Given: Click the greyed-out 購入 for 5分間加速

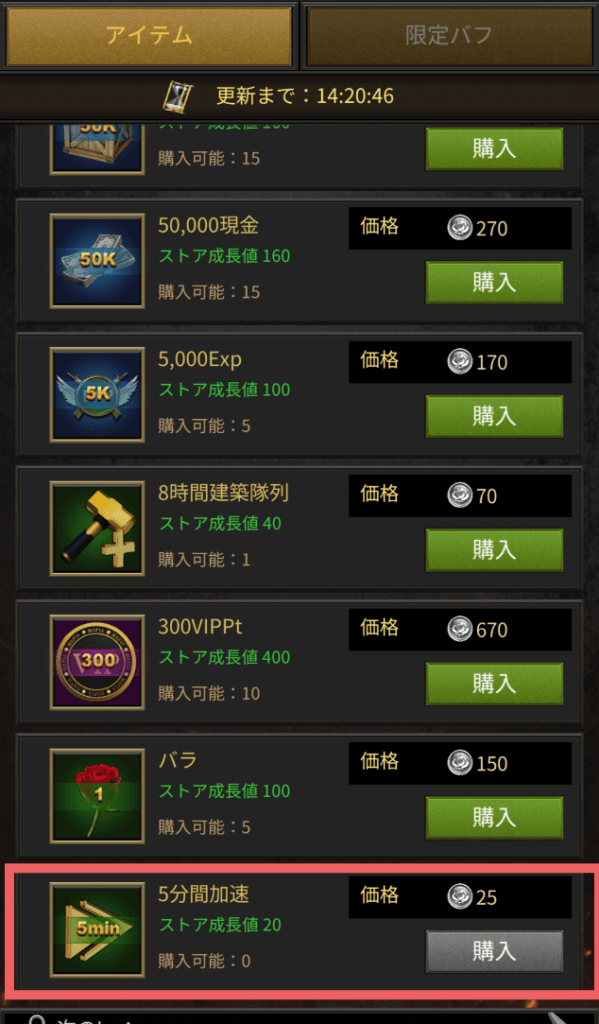Looking at the screenshot, I should tap(494, 952).
